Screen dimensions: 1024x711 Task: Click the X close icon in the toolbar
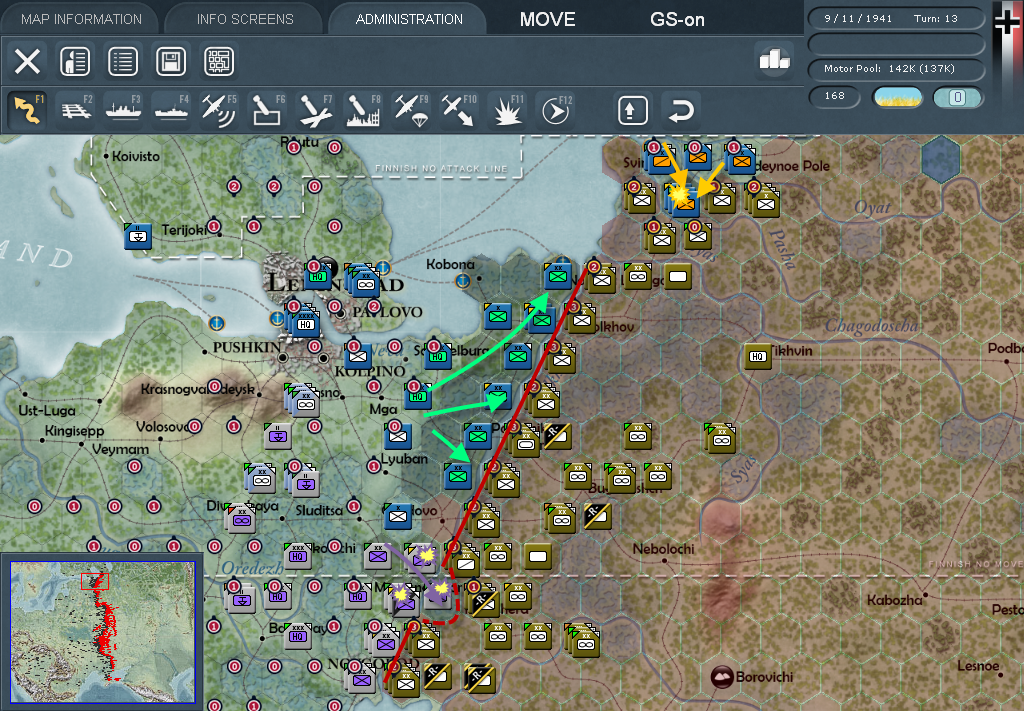[27, 61]
